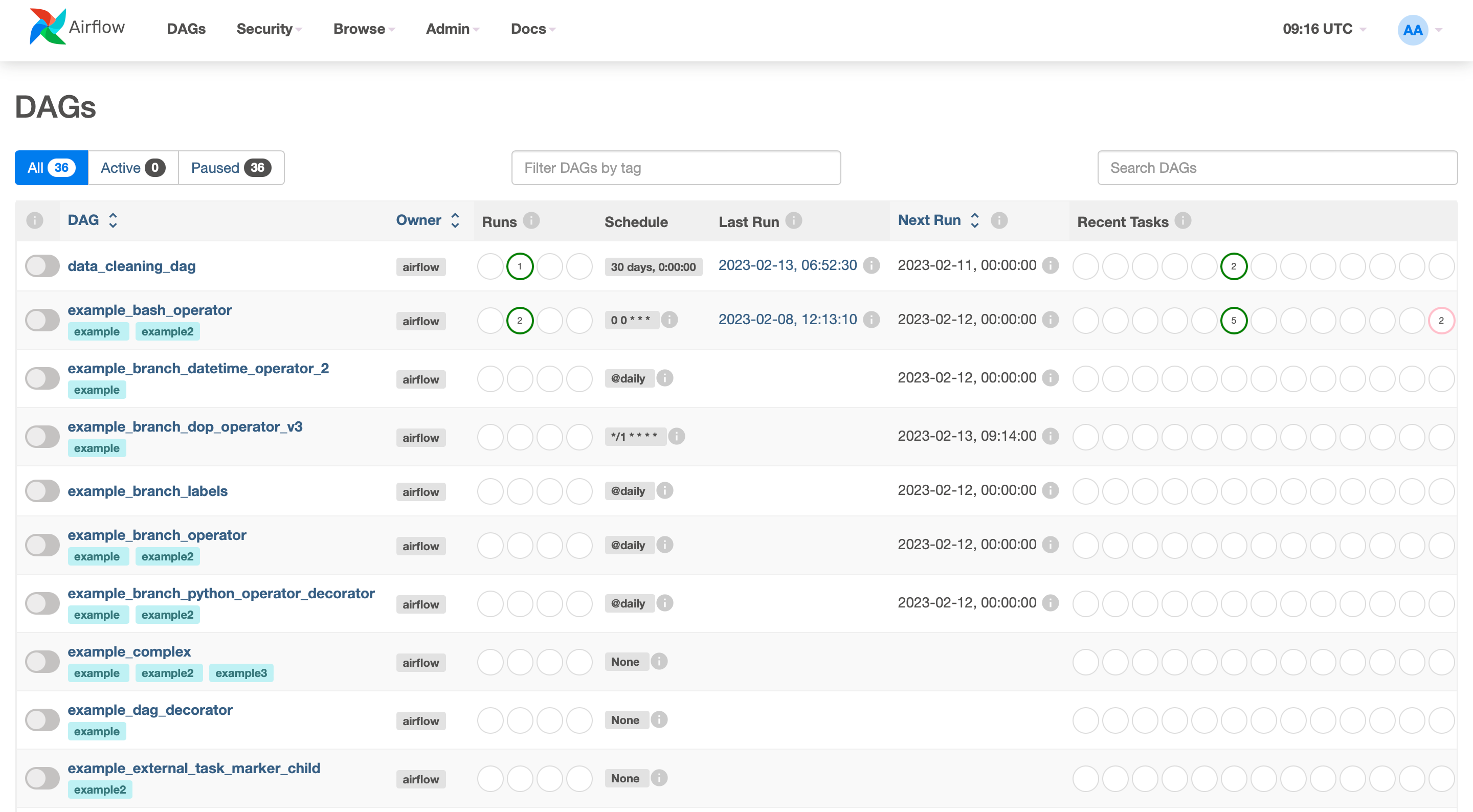This screenshot has height=812, width=1473.
Task: Open the 09:16 UTC timezone dropdown
Action: tap(1324, 29)
